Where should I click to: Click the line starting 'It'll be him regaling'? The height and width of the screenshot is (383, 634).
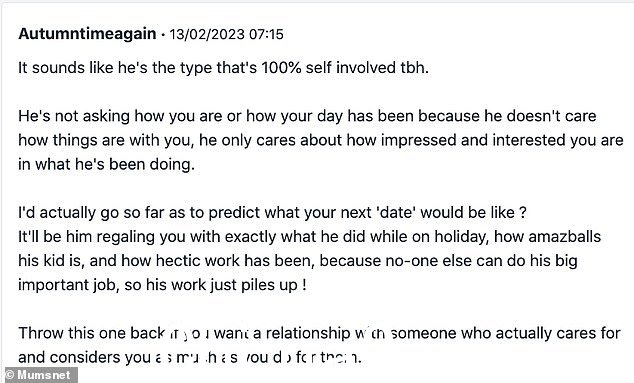coord(310,237)
